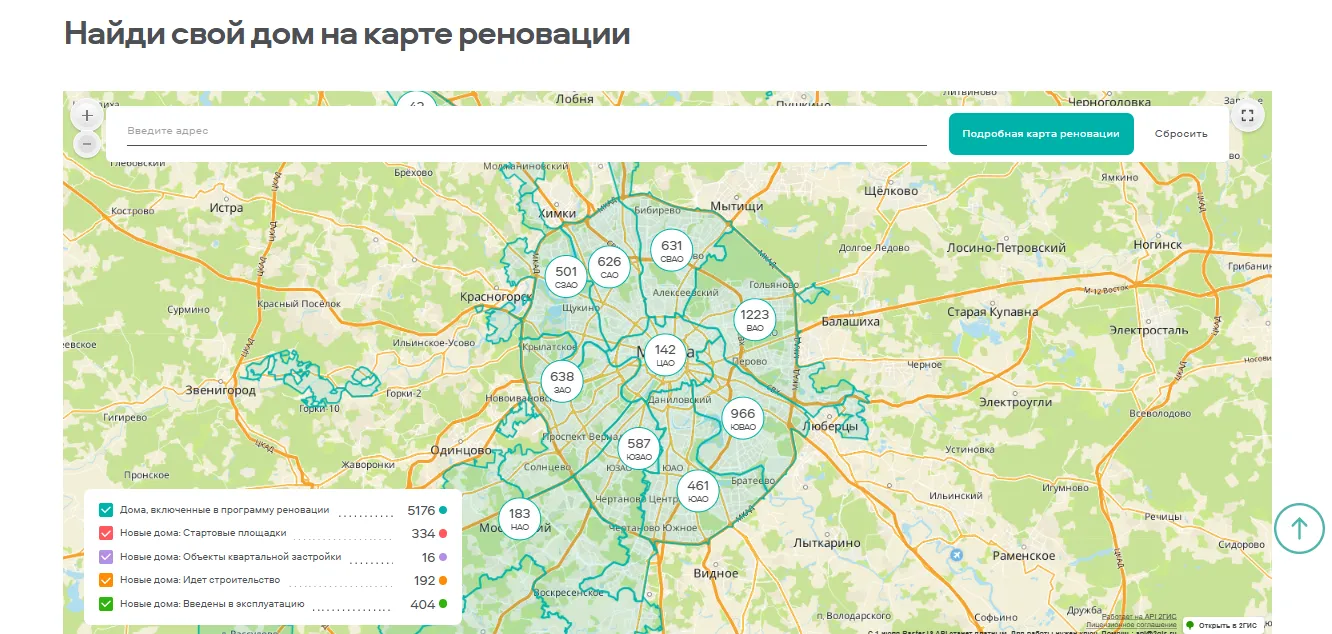Click the ЮВАО cluster marker 966
This screenshot has height=634, width=1332.
[x=743, y=419]
